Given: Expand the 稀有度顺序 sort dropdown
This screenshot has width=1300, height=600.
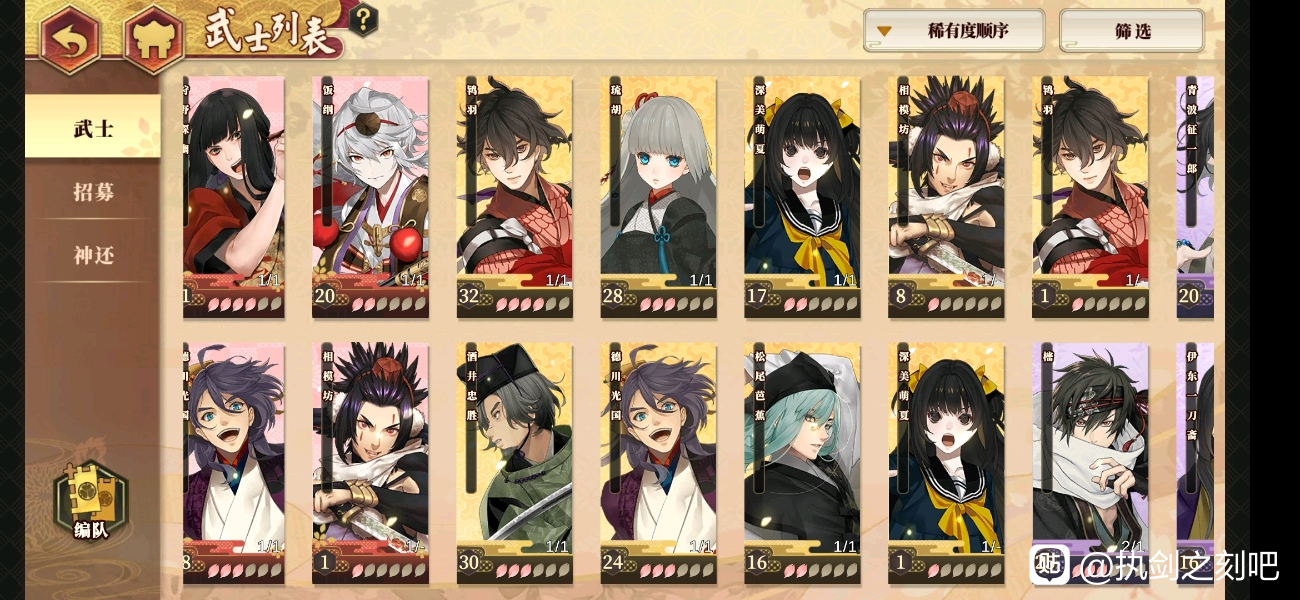Looking at the screenshot, I should (x=954, y=31).
